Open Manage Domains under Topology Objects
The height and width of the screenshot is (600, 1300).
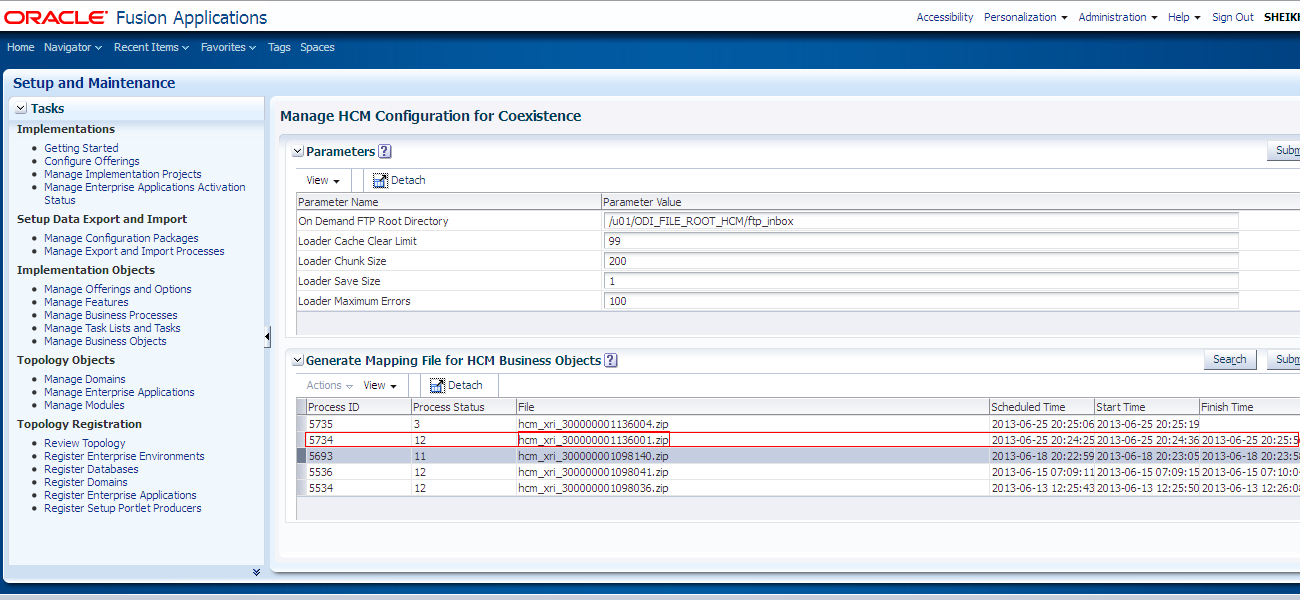coord(85,379)
